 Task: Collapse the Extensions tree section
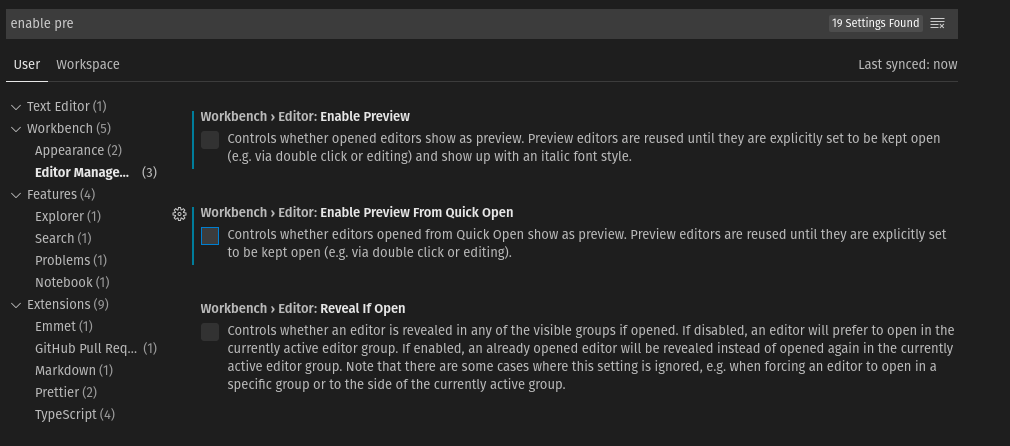click(16, 305)
